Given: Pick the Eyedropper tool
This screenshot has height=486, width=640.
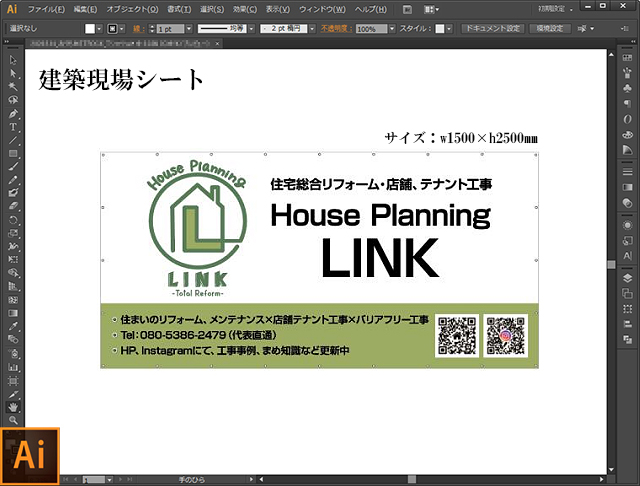Looking at the screenshot, I should (13, 326).
